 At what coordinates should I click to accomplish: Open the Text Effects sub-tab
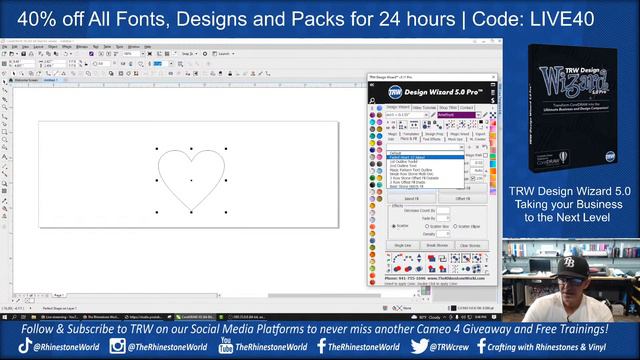click(431, 139)
